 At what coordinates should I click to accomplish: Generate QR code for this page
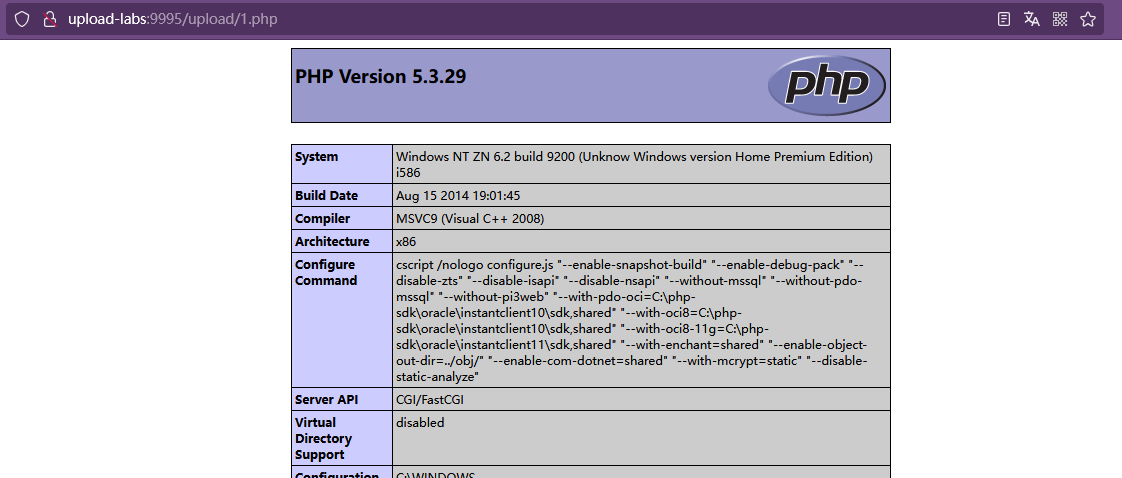(x=1060, y=19)
